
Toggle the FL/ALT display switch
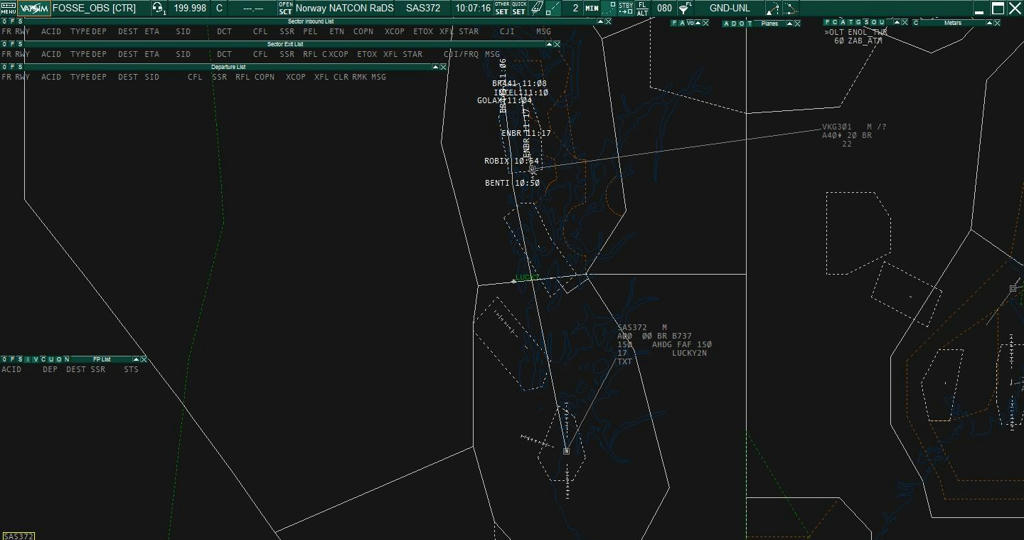[642, 8]
